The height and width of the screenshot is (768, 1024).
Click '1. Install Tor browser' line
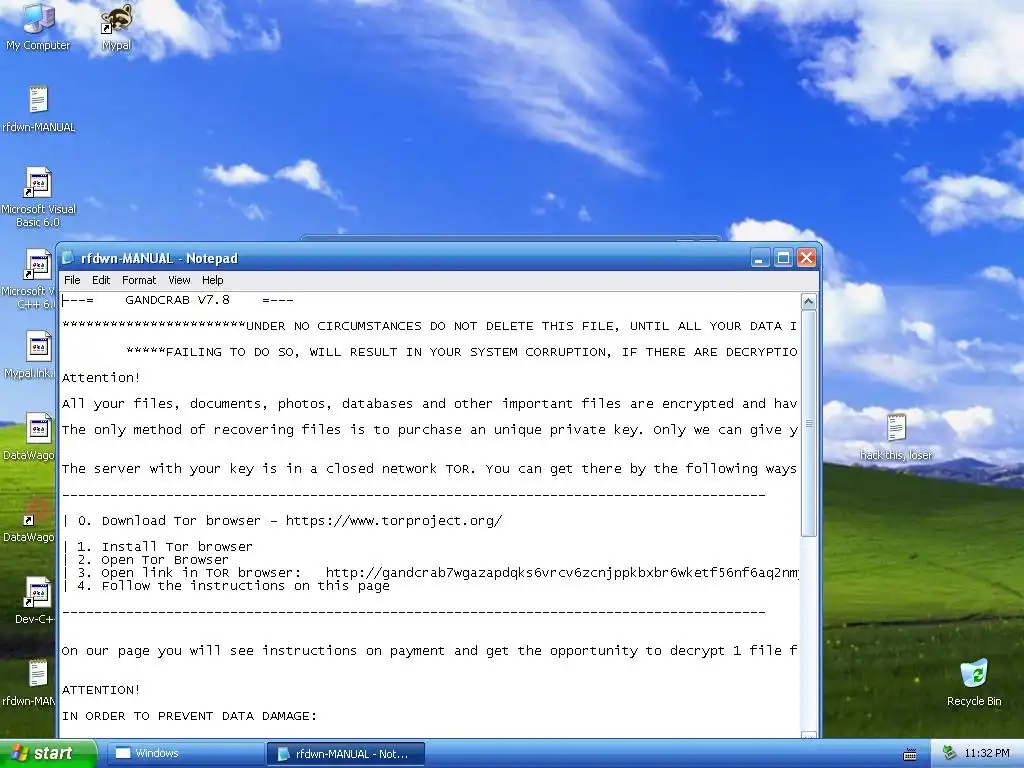pos(165,547)
